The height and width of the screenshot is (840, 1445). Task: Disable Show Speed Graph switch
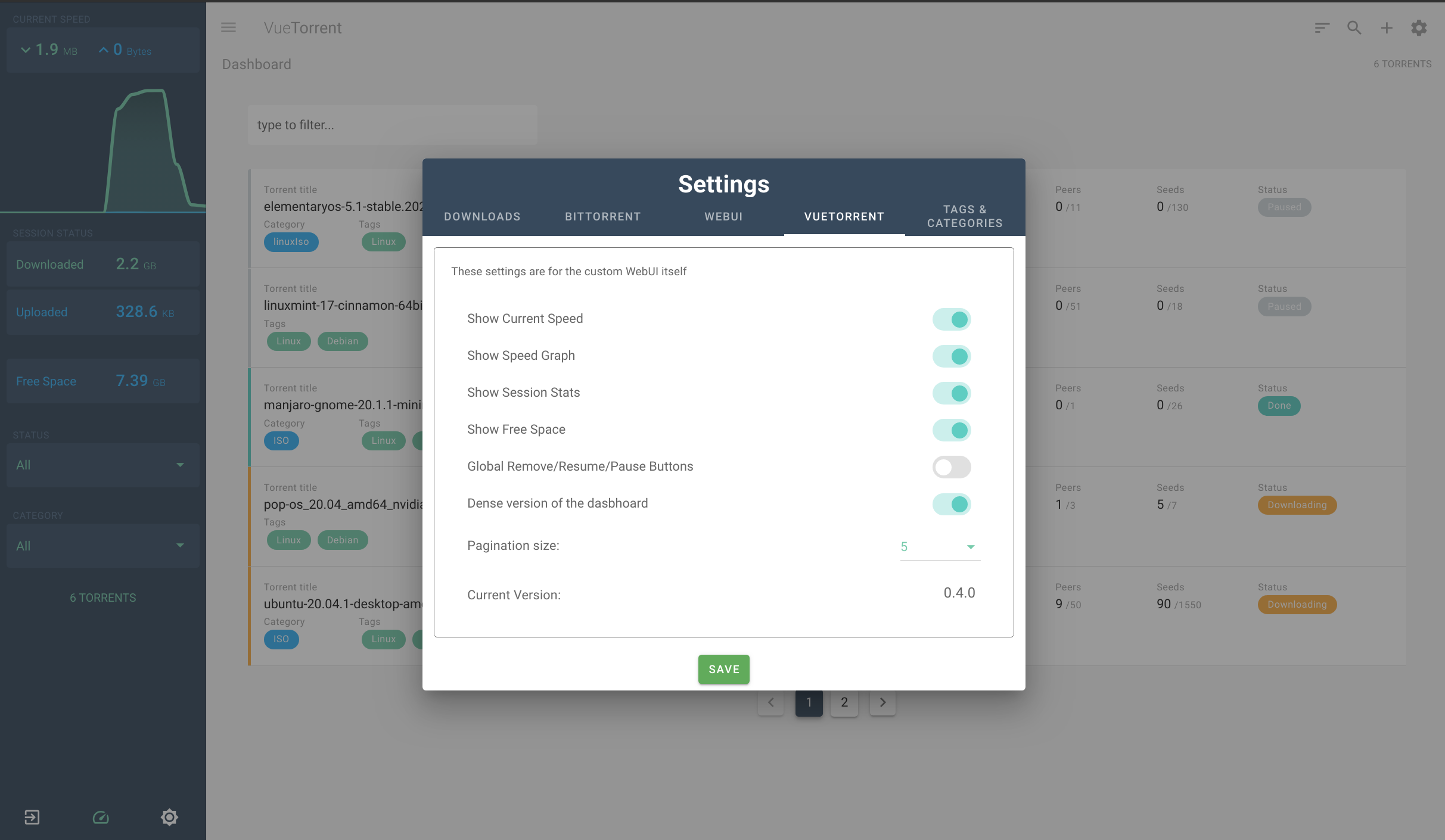(952, 356)
